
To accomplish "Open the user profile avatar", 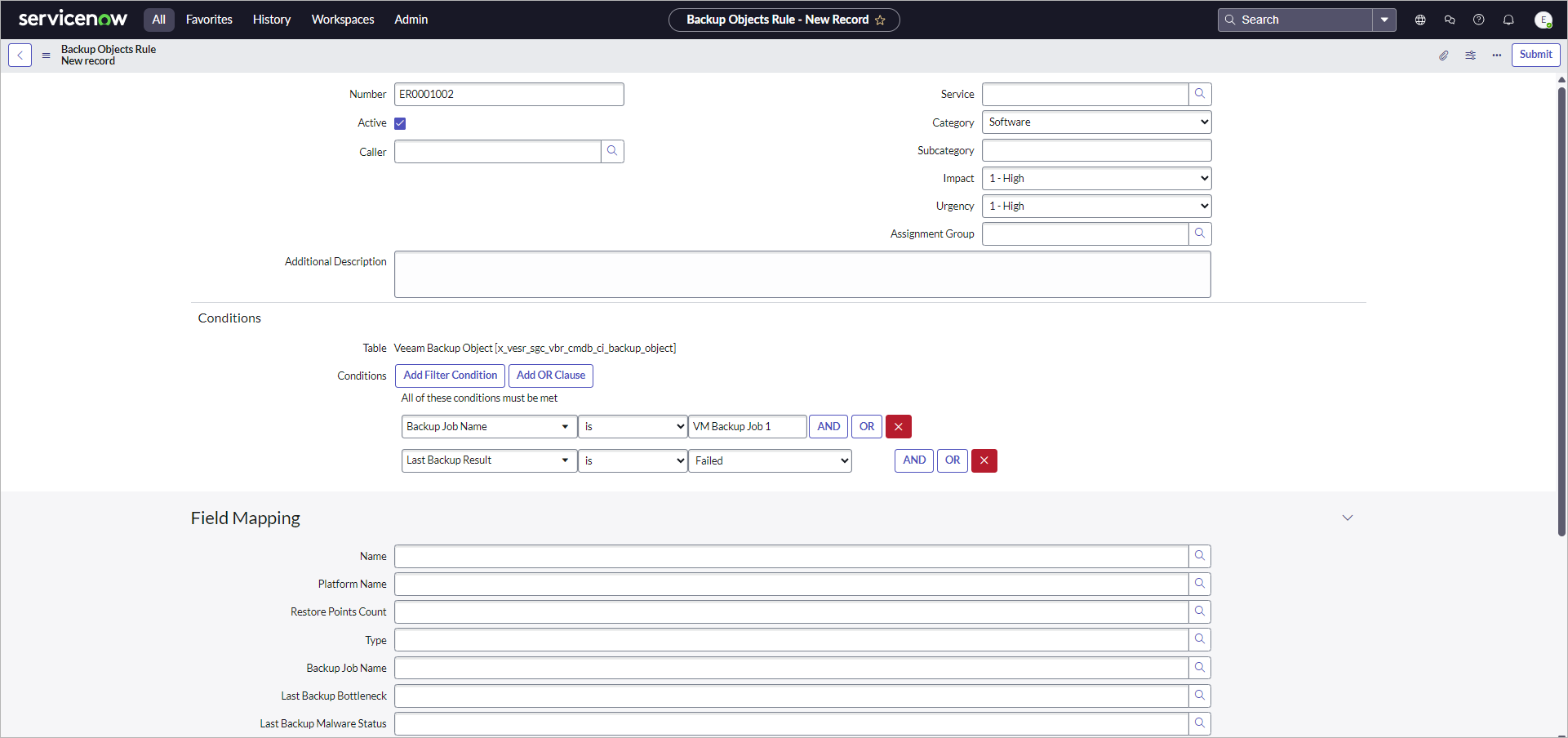I will click(x=1543, y=20).
